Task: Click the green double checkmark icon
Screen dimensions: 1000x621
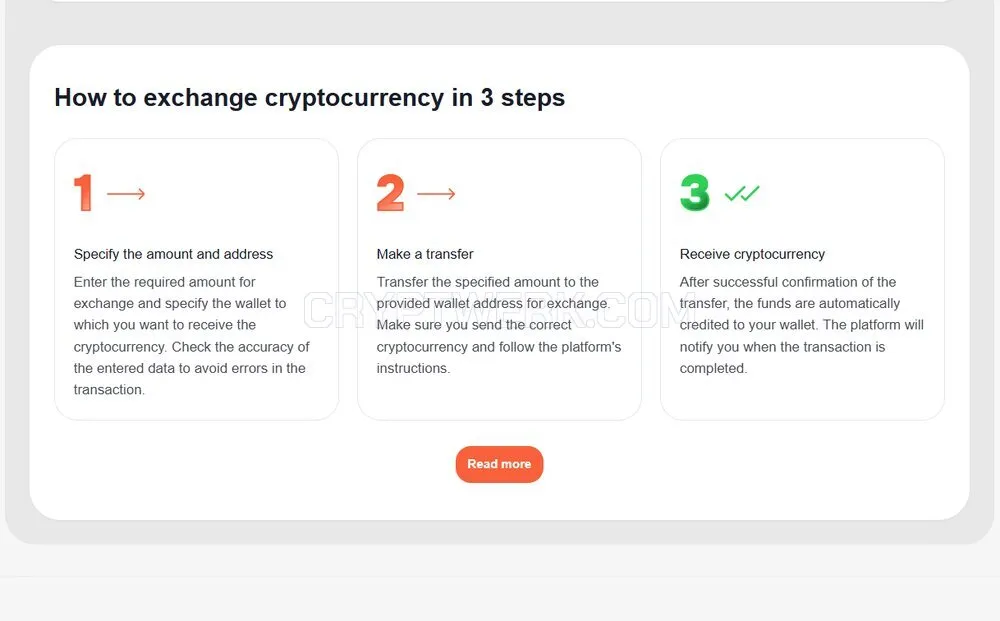Action: 742,193
